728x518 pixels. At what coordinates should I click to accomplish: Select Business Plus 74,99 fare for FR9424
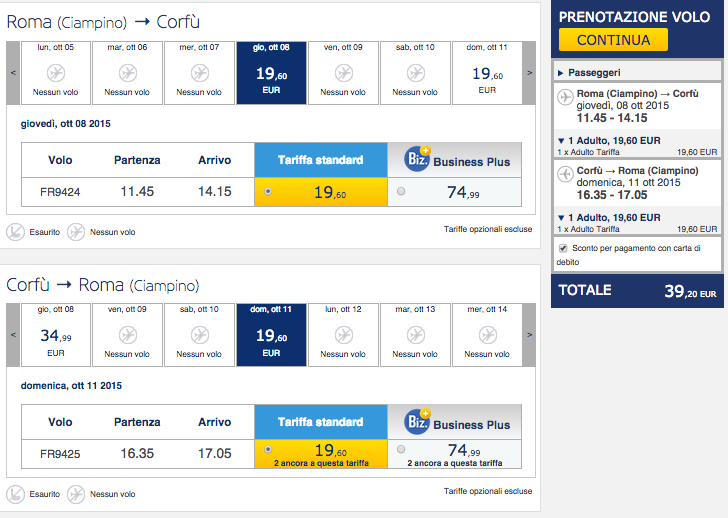(402, 190)
